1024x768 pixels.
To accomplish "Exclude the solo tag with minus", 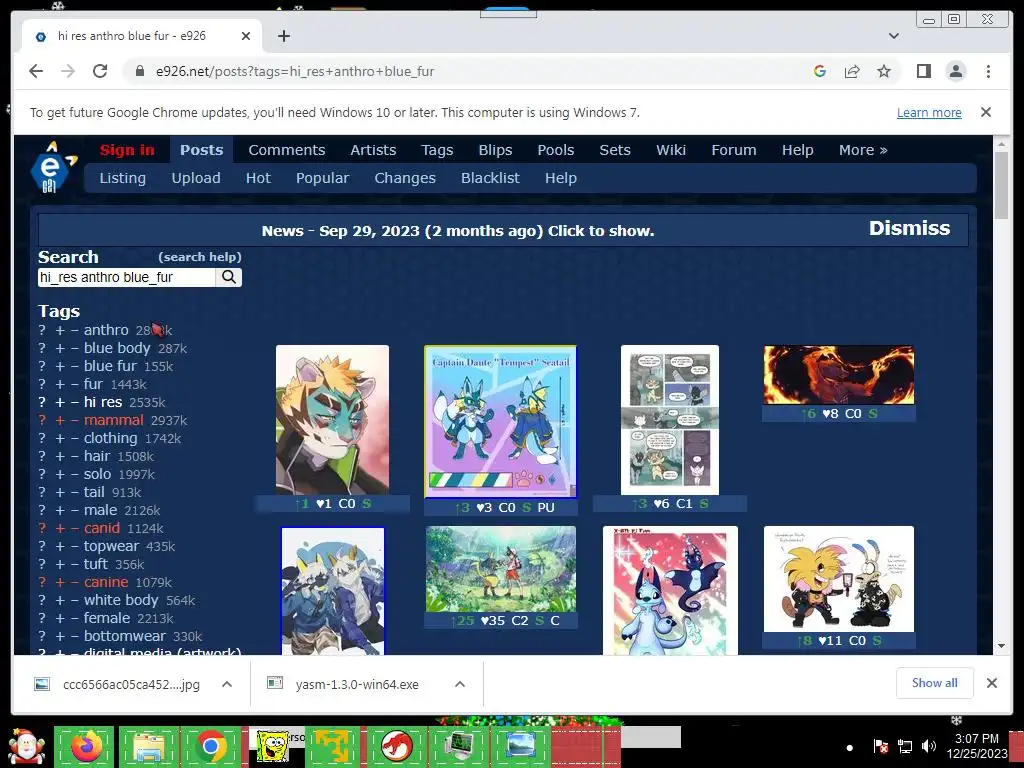I will coord(74,474).
